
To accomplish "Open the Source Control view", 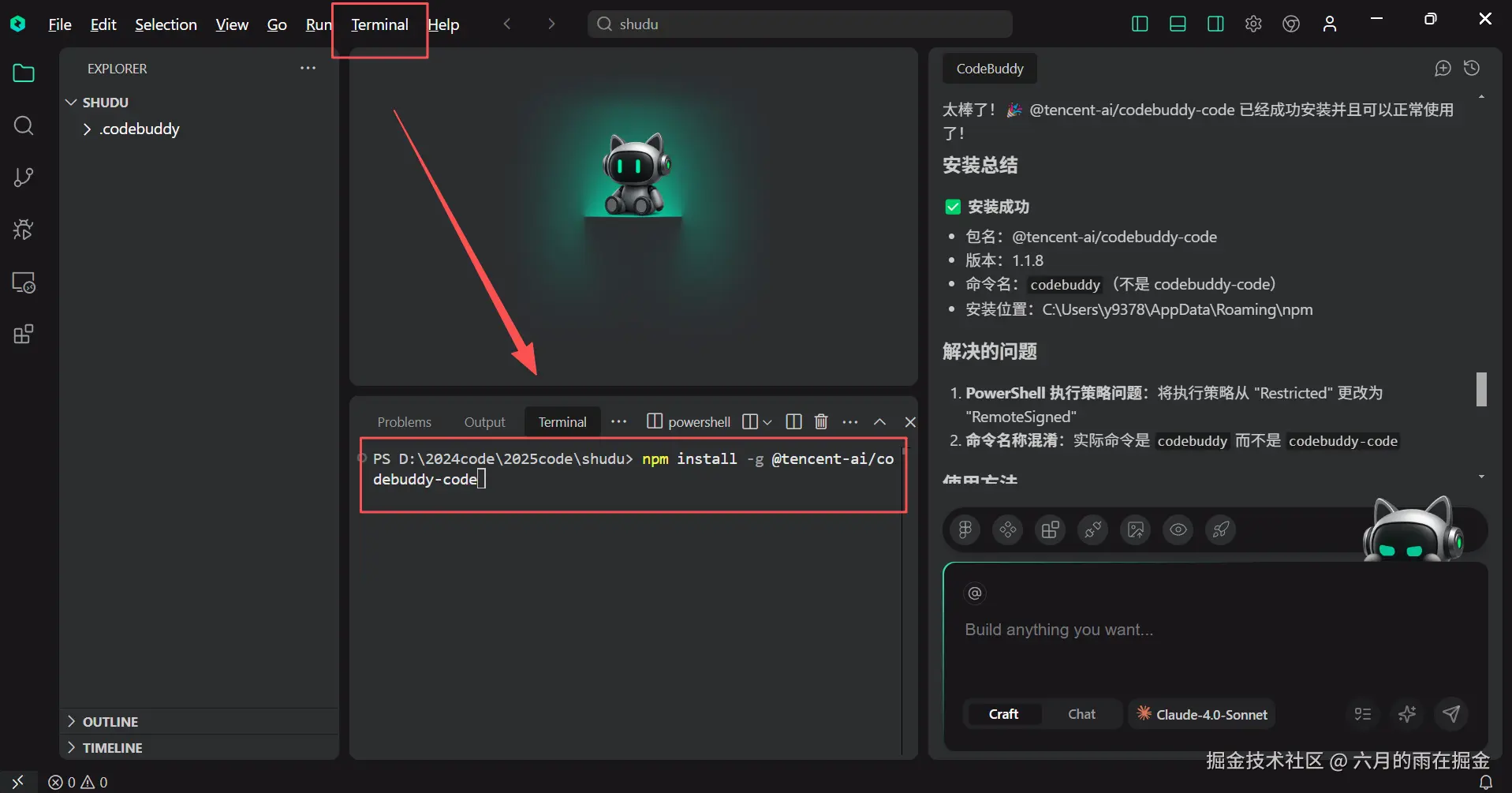I will [24, 178].
